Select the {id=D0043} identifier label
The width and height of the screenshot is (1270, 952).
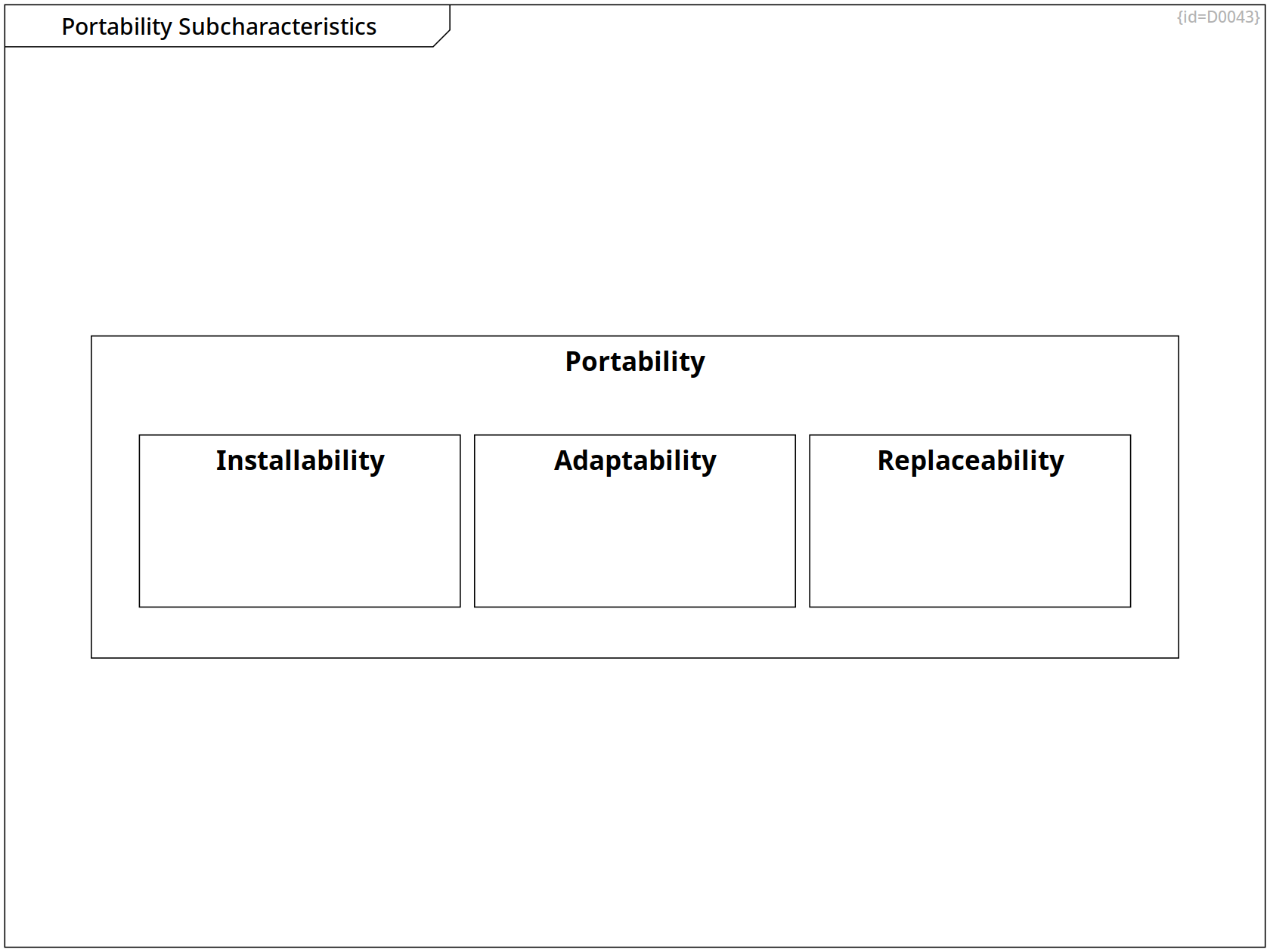1218,17
